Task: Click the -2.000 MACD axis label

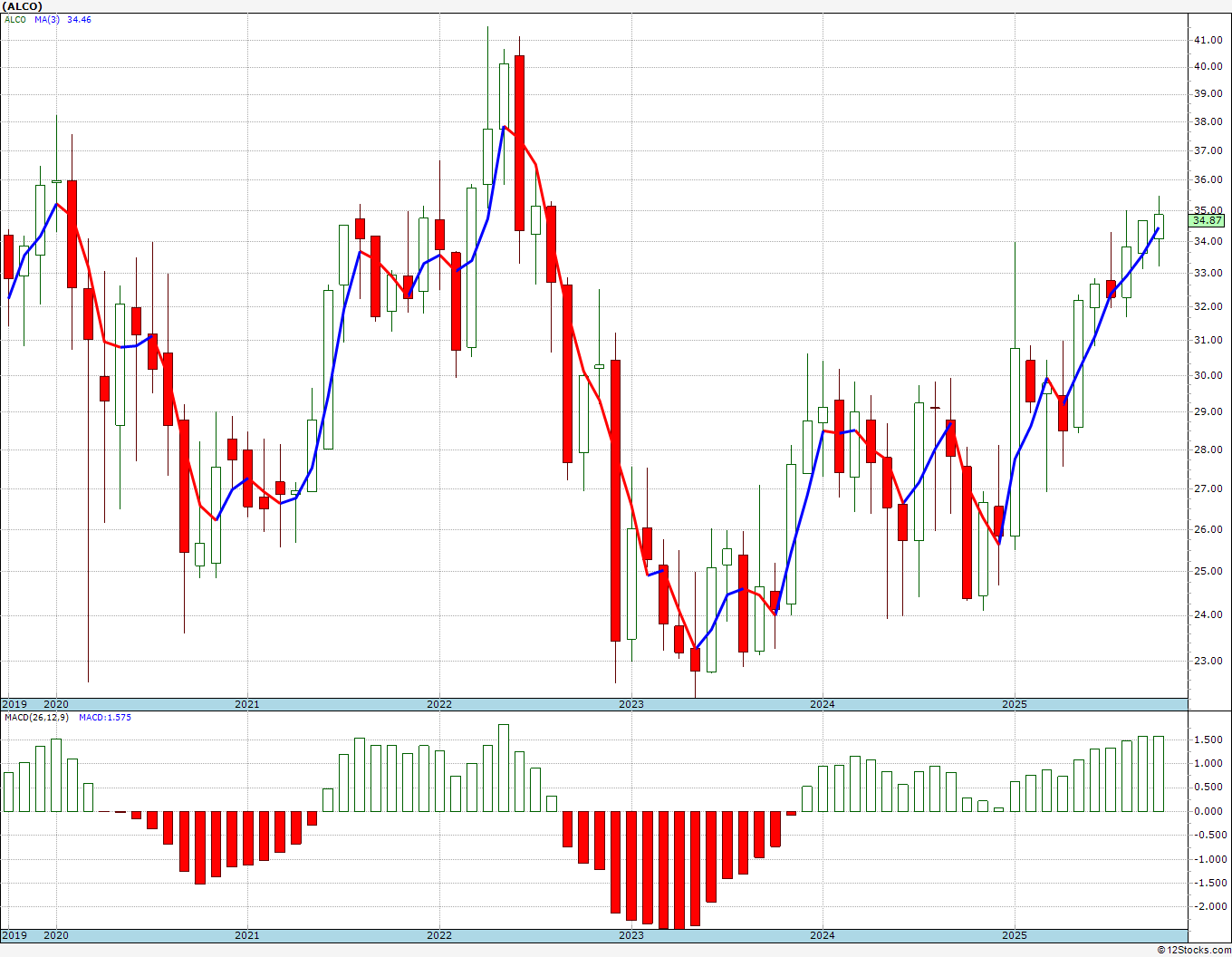Action: click(1208, 906)
